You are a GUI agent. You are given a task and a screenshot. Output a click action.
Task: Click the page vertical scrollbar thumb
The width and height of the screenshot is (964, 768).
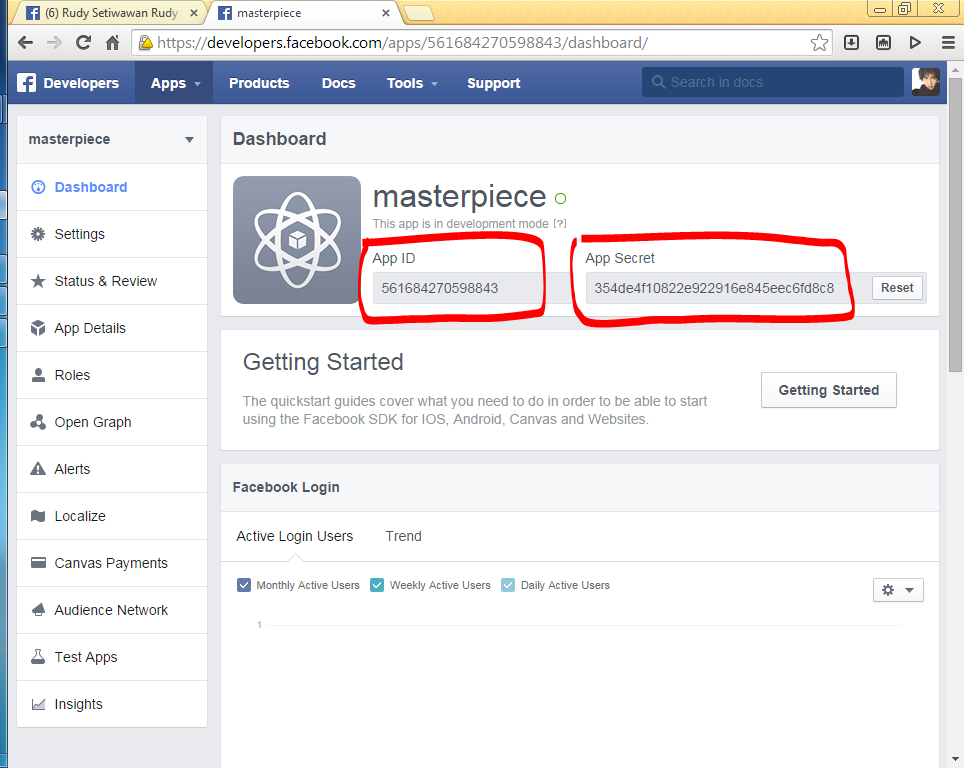click(x=955, y=224)
